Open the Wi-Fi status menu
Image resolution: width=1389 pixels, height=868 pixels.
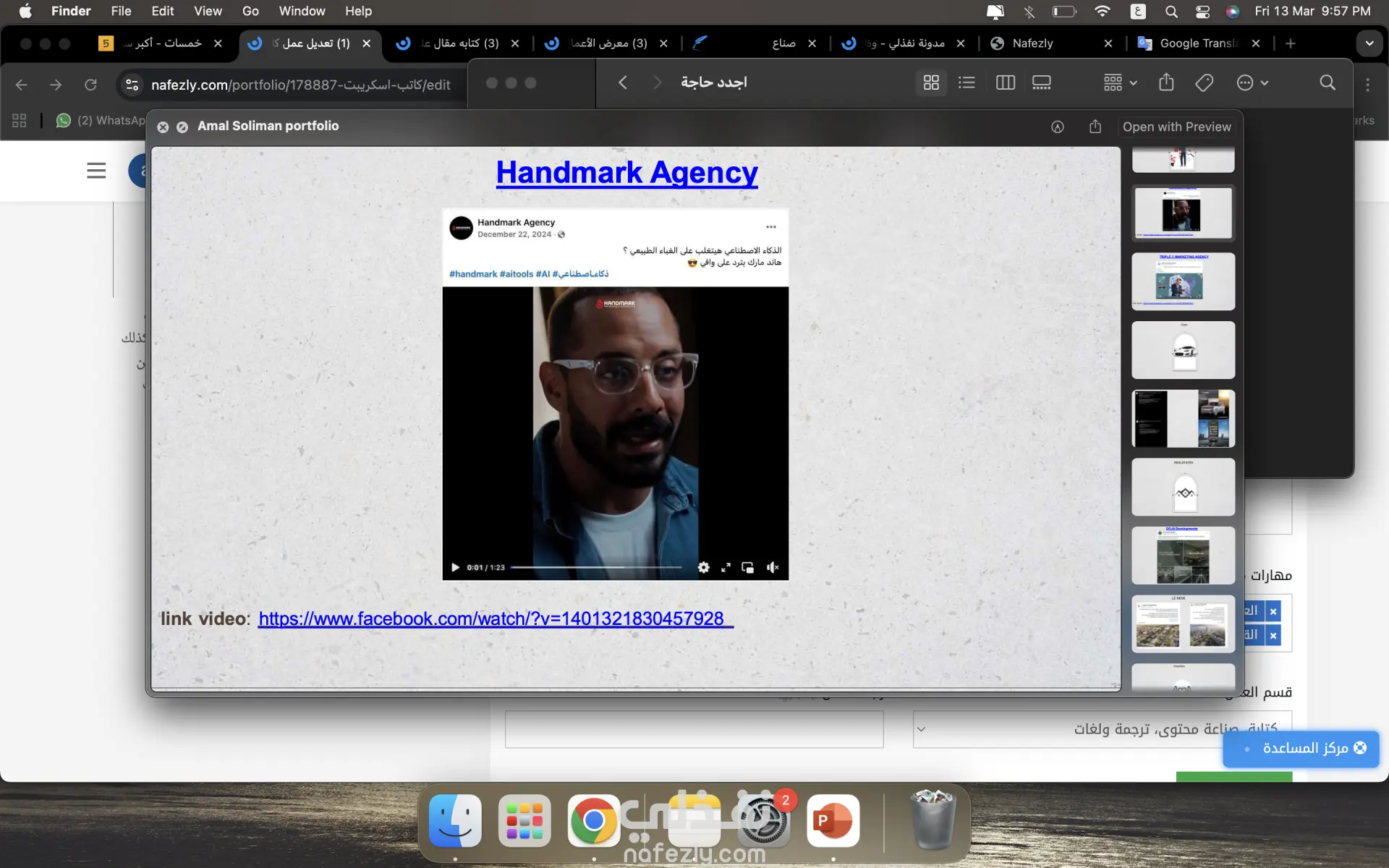pyautogui.click(x=1102, y=11)
